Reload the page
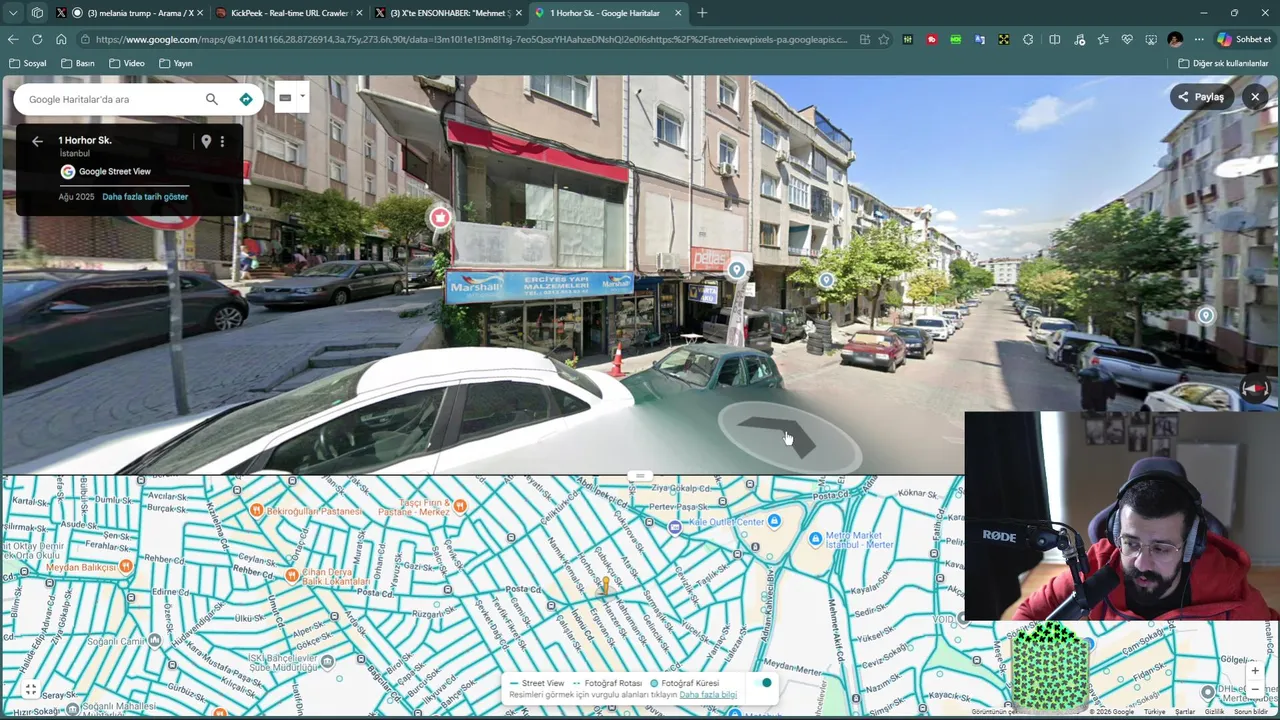Viewport: 1280px width, 720px height. (37, 39)
